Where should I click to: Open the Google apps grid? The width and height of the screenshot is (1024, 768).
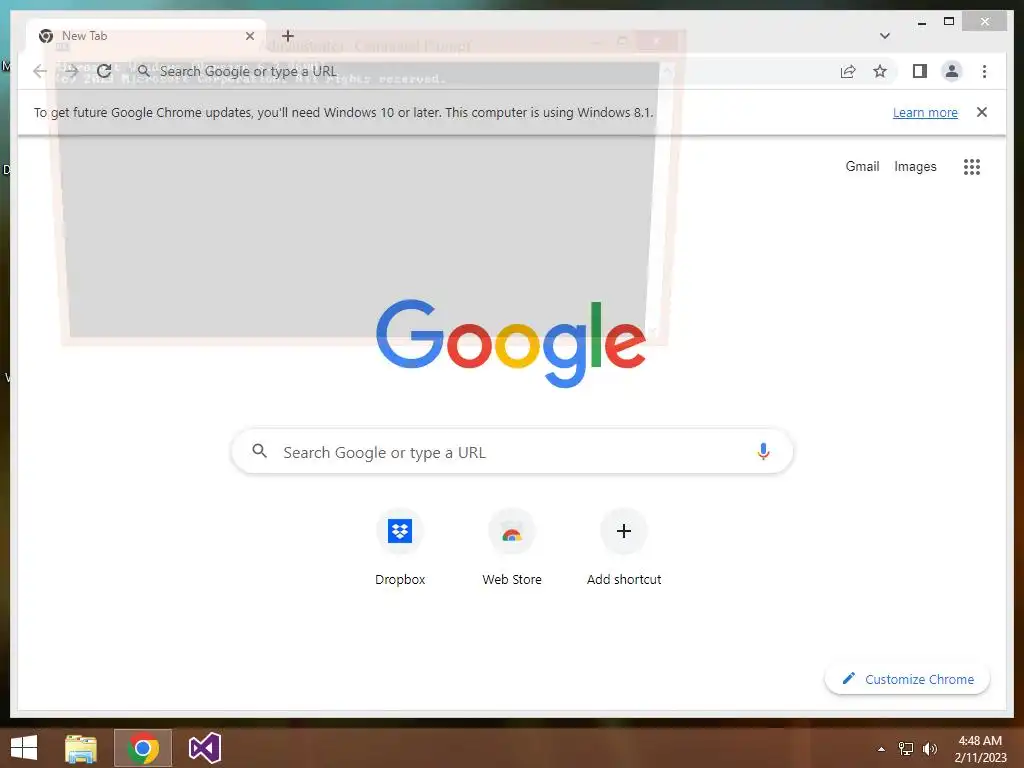pos(972,167)
